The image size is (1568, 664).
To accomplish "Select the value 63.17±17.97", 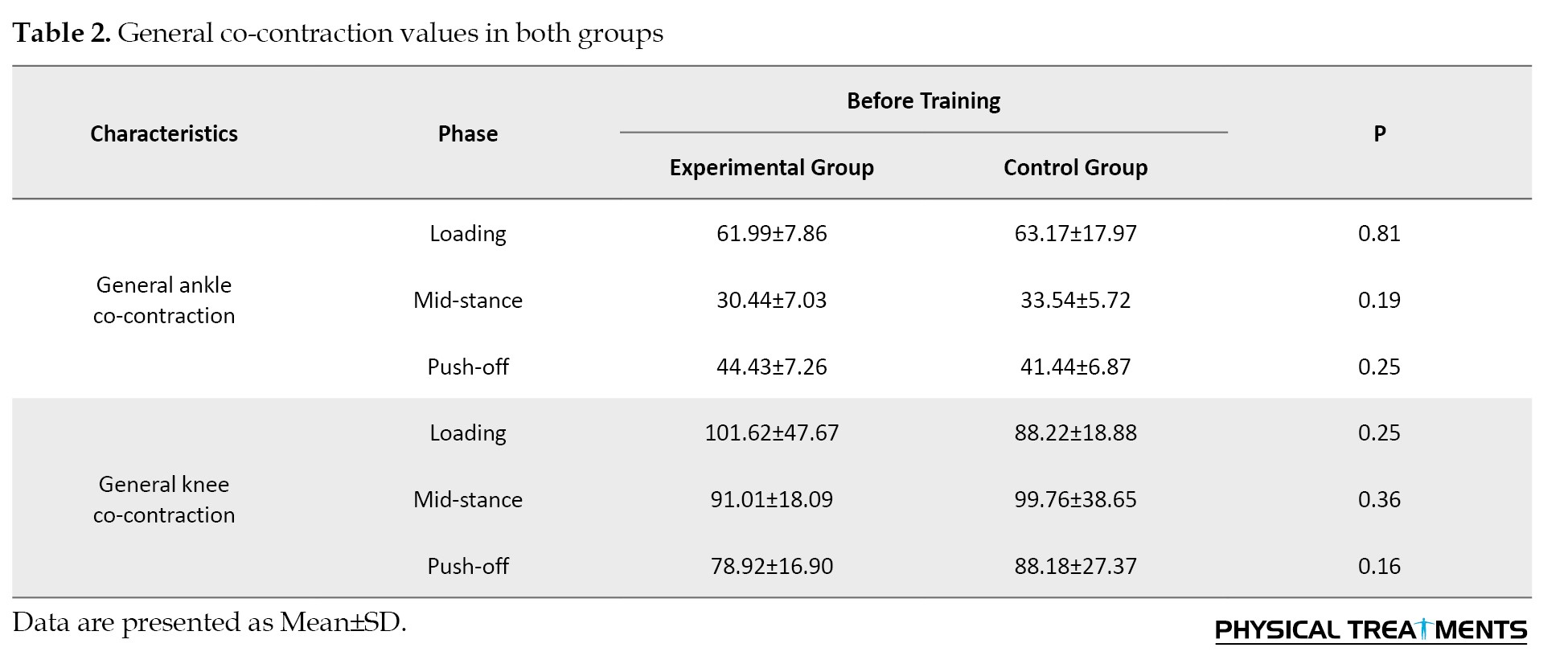I will [x=1075, y=233].
